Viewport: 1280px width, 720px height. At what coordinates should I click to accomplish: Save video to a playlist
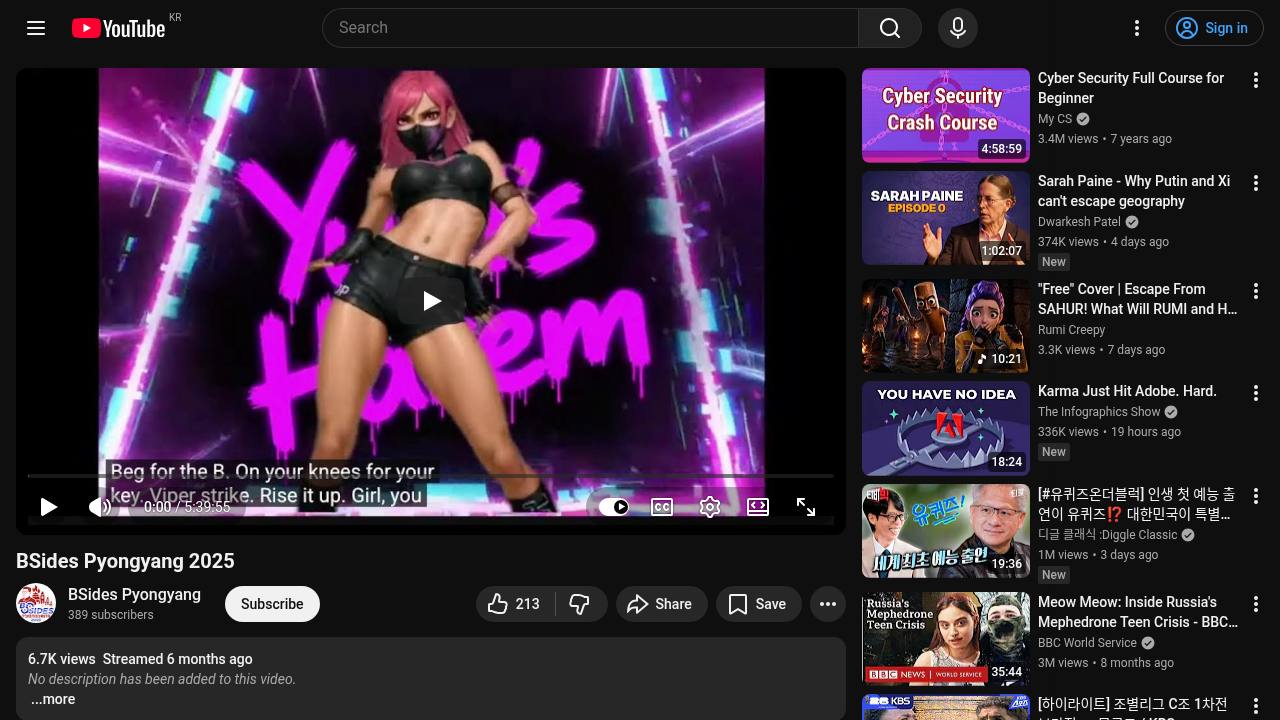tap(758, 604)
